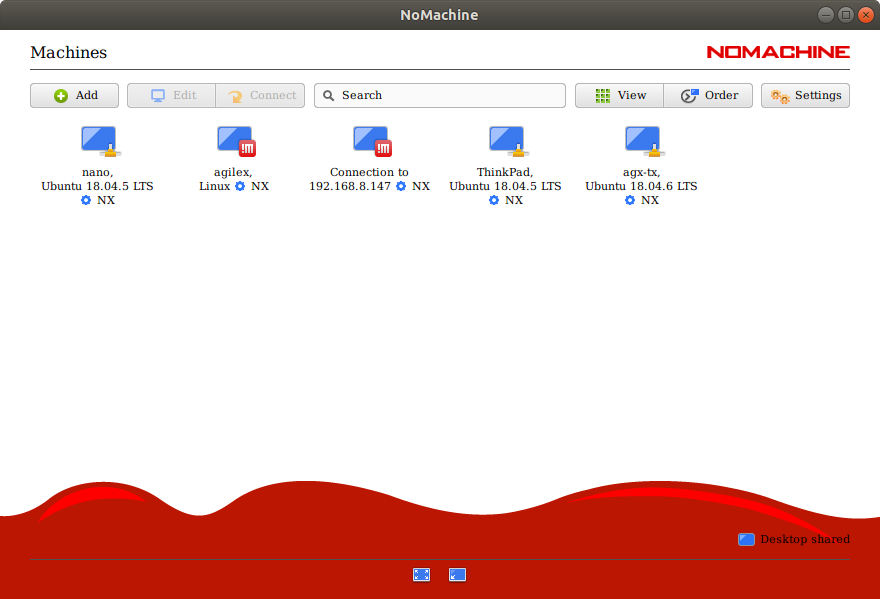Click the Connect button
Screen dimensions: 880x599
pyautogui.click(x=260, y=95)
